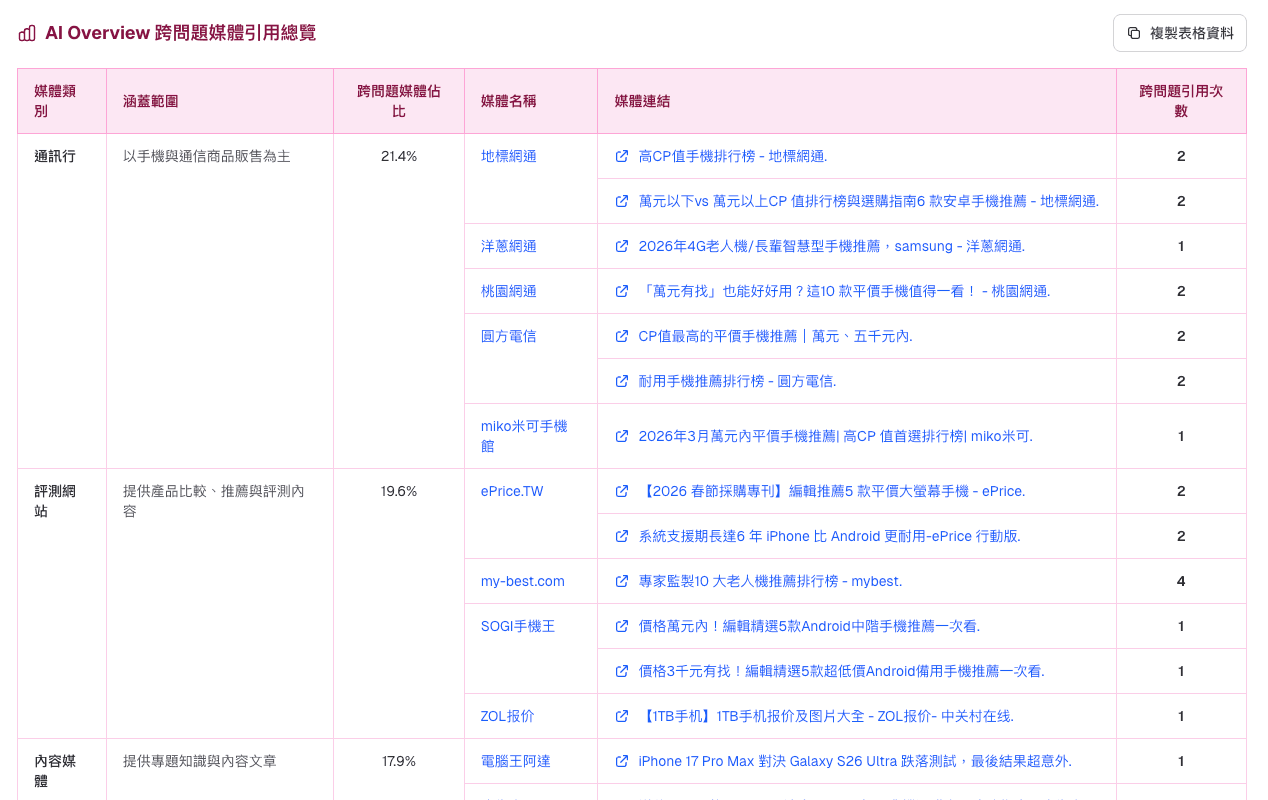1268x800 pixels.
Task: Click external link icon beside ePrice 春節採購專刊 article
Action: 621,491
